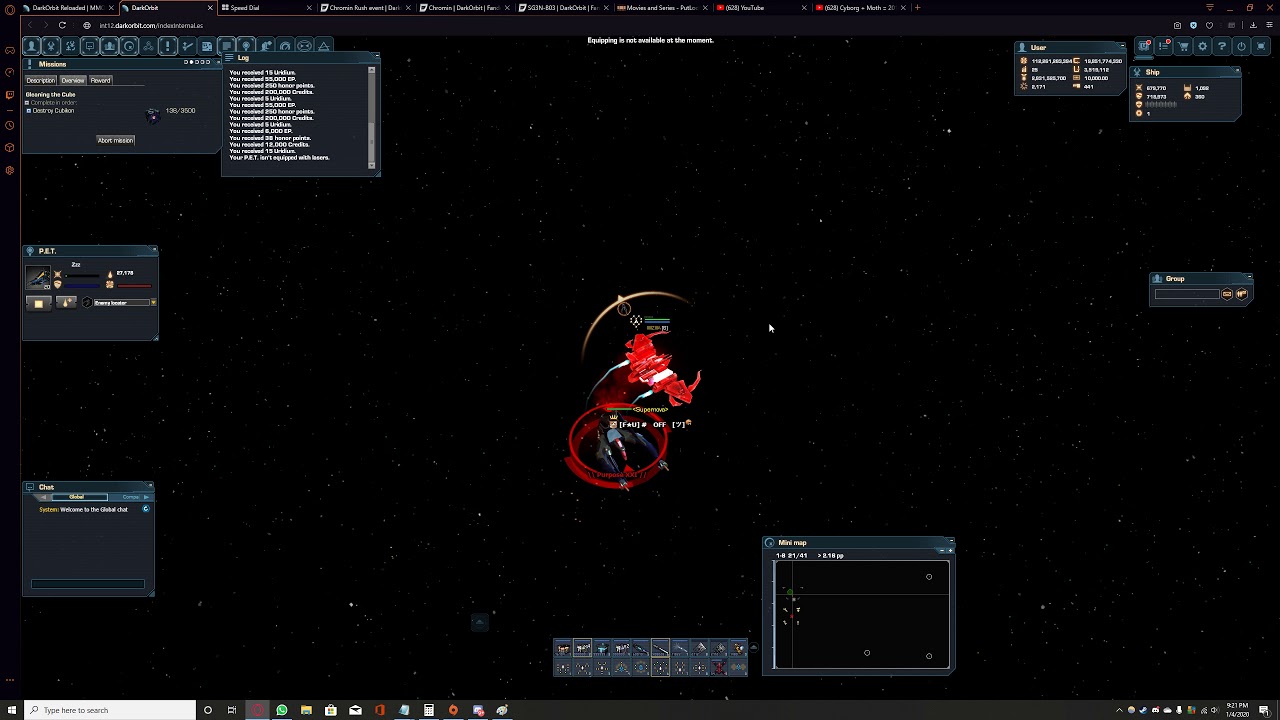Switch to Missions Description tab
This screenshot has width=1280, height=720.
point(40,80)
